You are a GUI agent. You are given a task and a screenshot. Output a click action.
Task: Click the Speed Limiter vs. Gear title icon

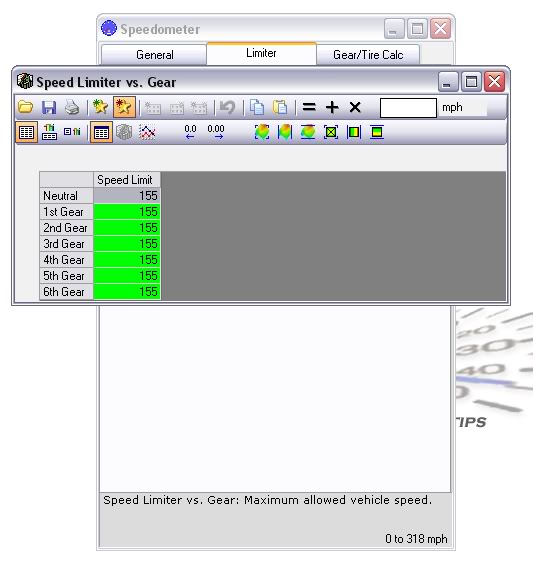coord(25,81)
